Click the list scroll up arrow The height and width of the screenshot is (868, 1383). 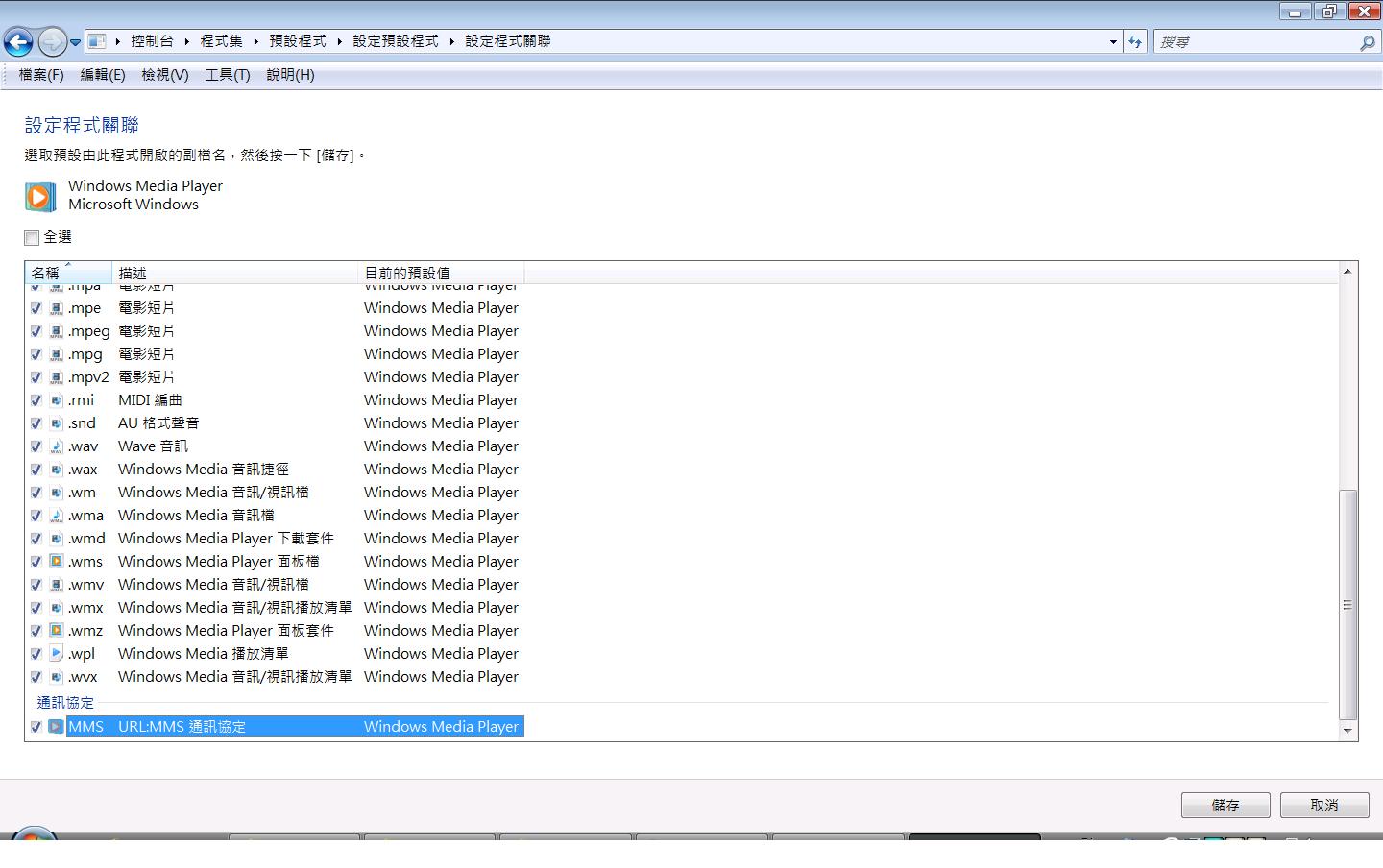[x=1347, y=272]
